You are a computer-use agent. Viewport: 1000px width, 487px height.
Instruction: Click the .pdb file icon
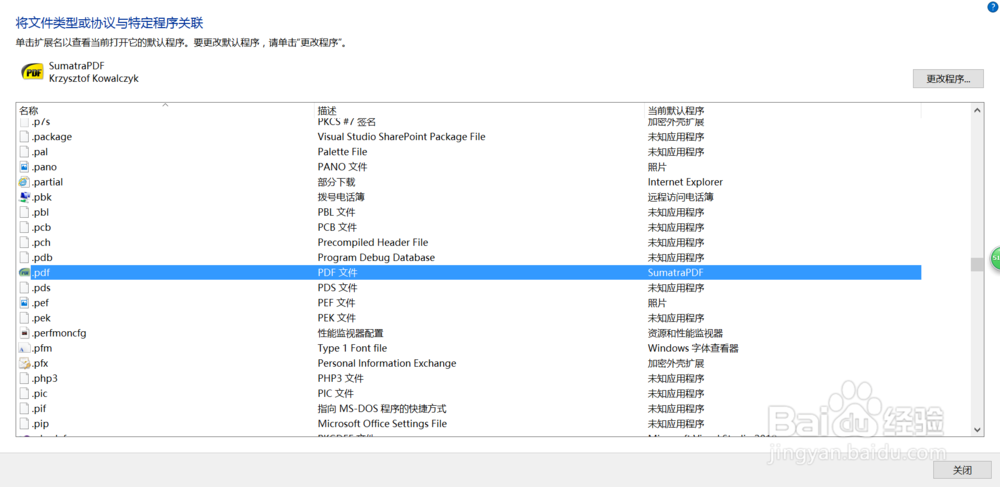(24, 258)
